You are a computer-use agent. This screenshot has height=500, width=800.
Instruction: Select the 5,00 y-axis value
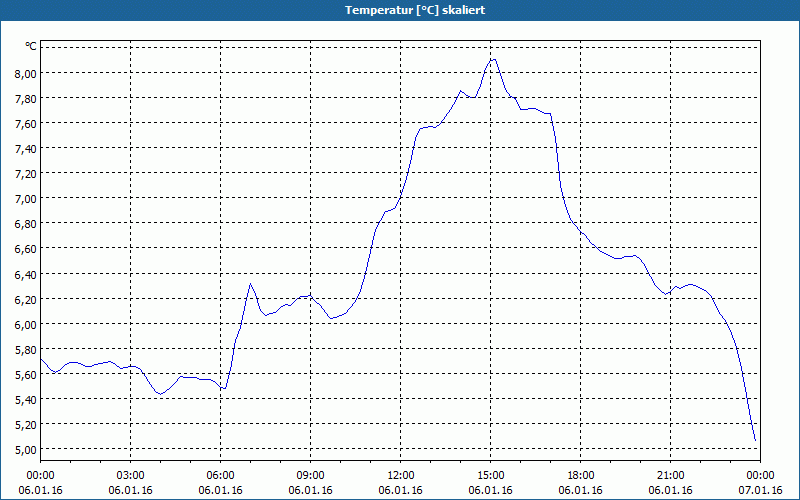[26, 449]
